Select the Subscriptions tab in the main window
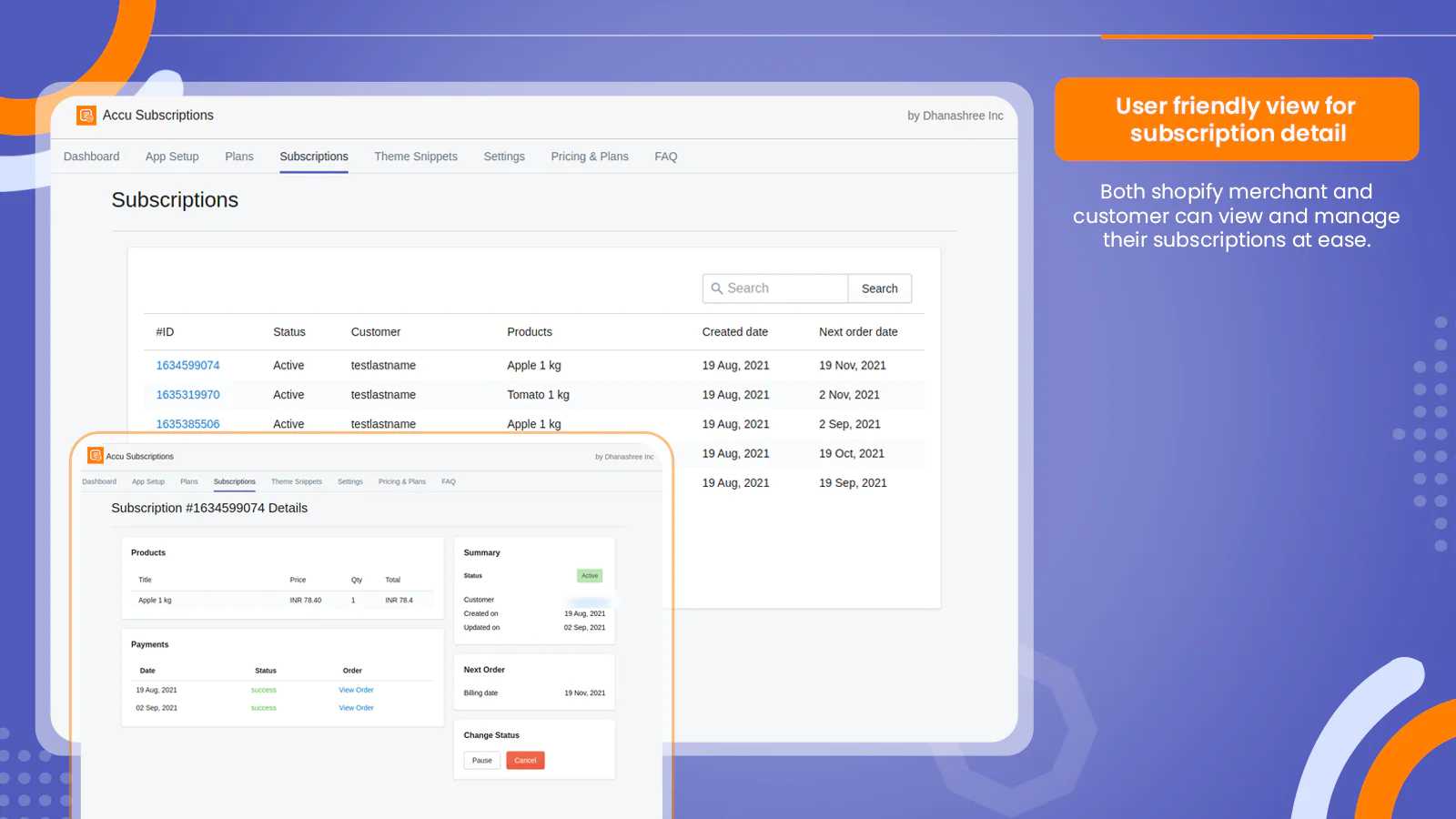The height and width of the screenshot is (819, 1456). tap(314, 157)
